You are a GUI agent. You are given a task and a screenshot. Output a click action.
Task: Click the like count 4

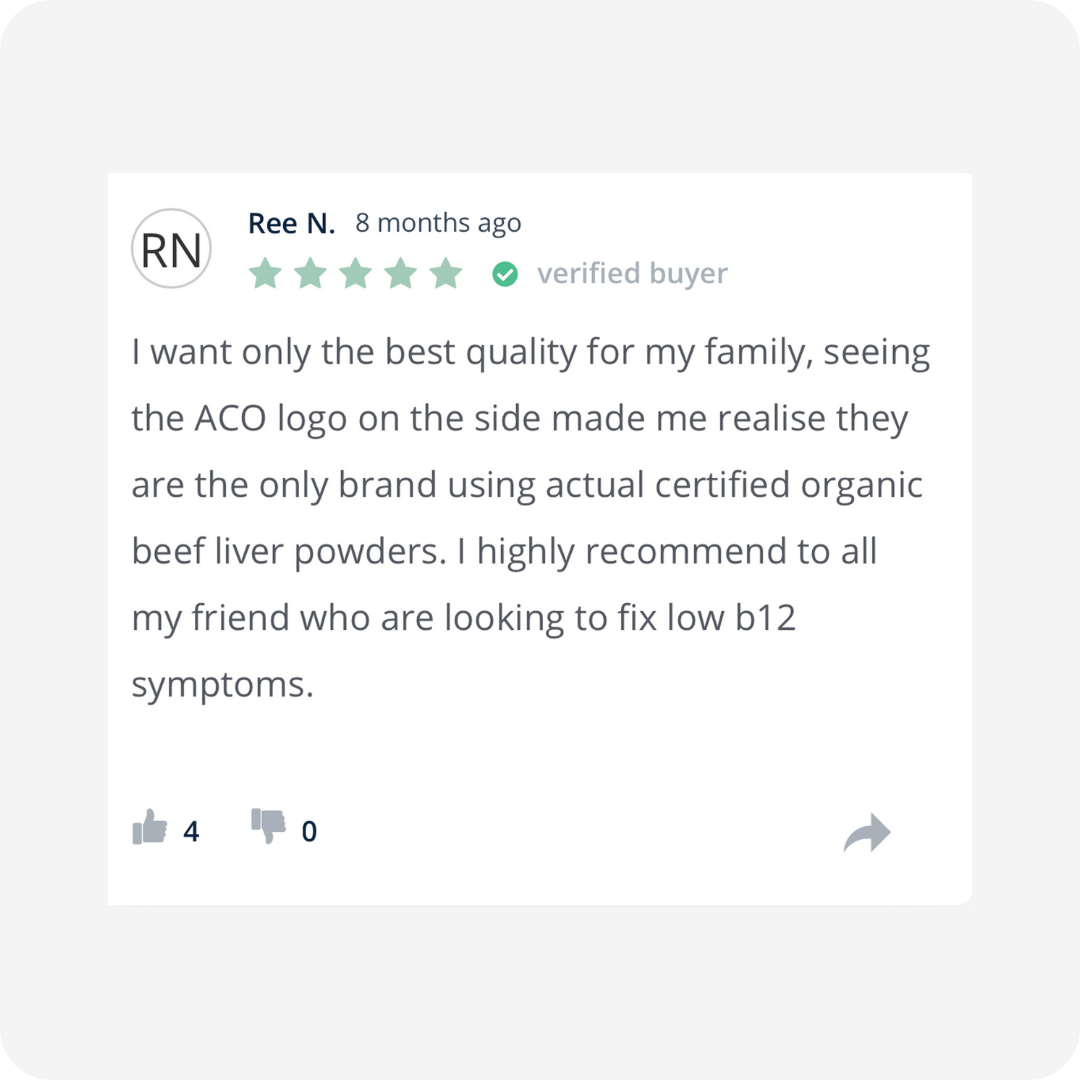pyautogui.click(x=191, y=831)
